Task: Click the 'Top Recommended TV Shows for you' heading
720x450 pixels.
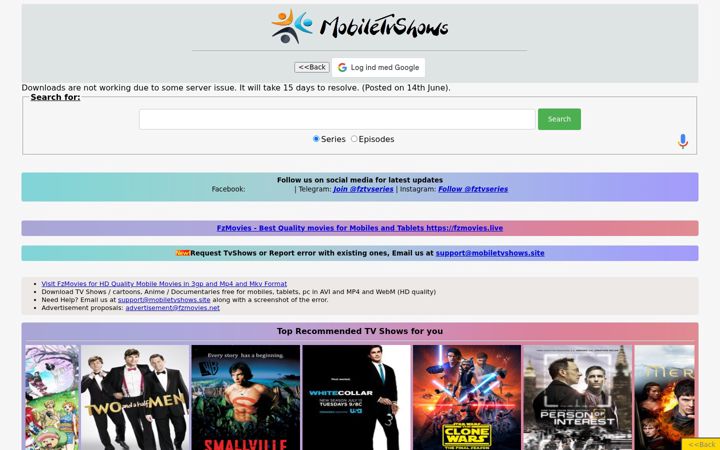Action: pos(360,331)
